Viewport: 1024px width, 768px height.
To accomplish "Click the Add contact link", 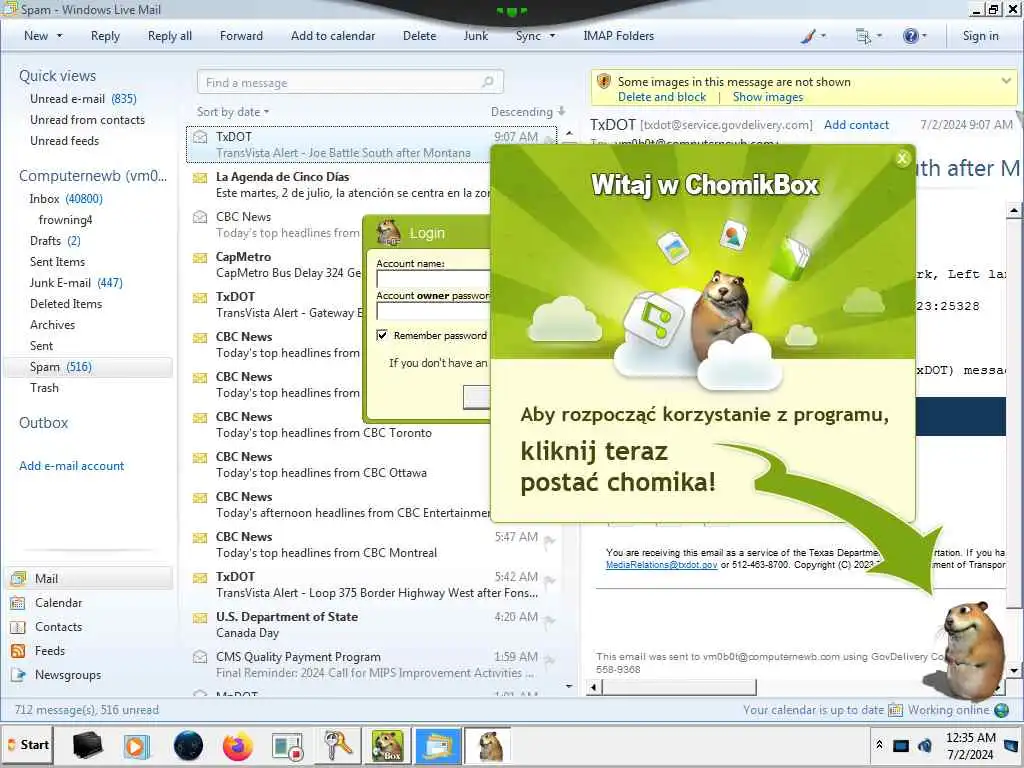I will coord(856,125).
